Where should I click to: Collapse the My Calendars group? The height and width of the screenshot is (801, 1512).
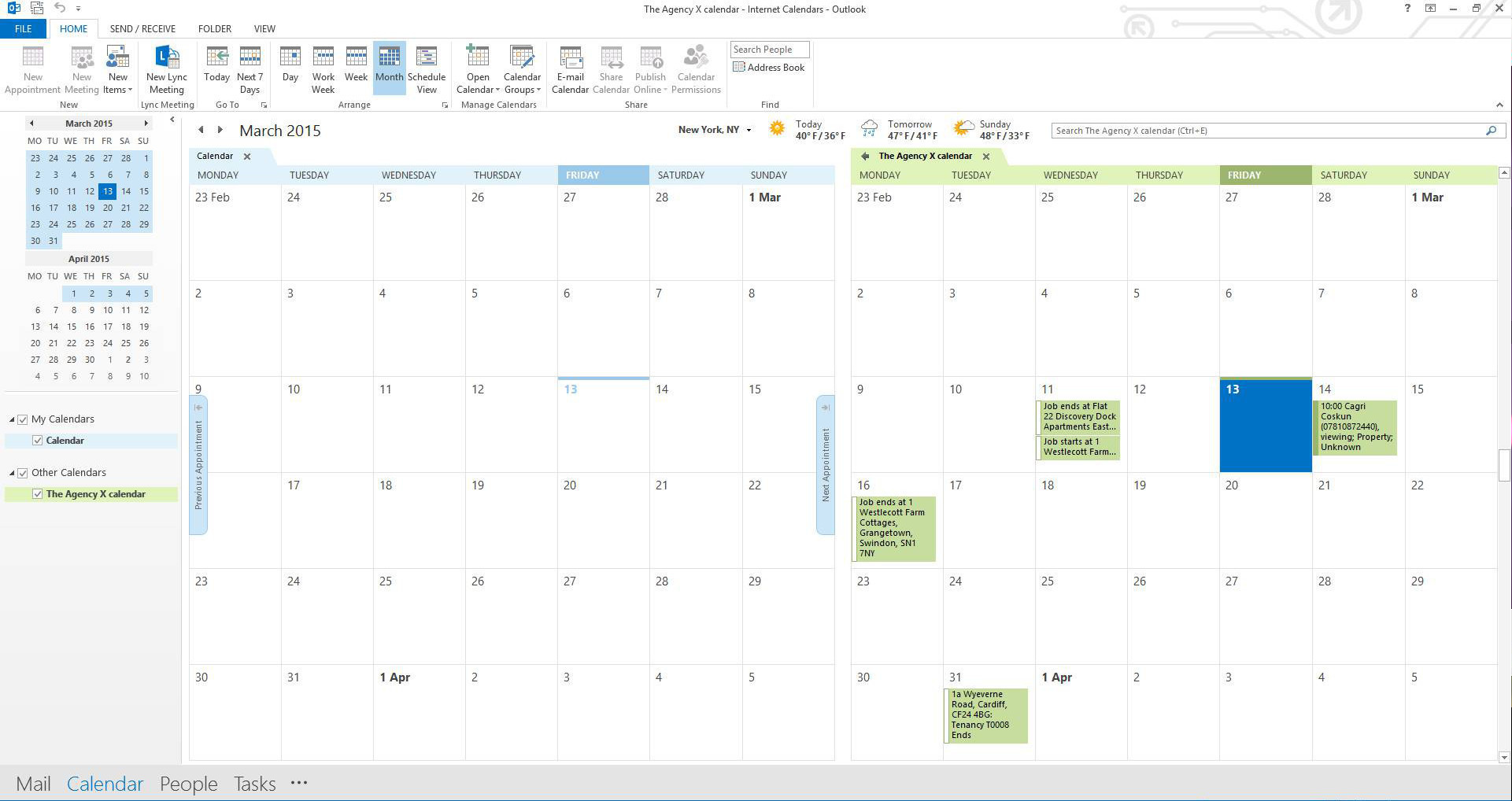(12, 419)
